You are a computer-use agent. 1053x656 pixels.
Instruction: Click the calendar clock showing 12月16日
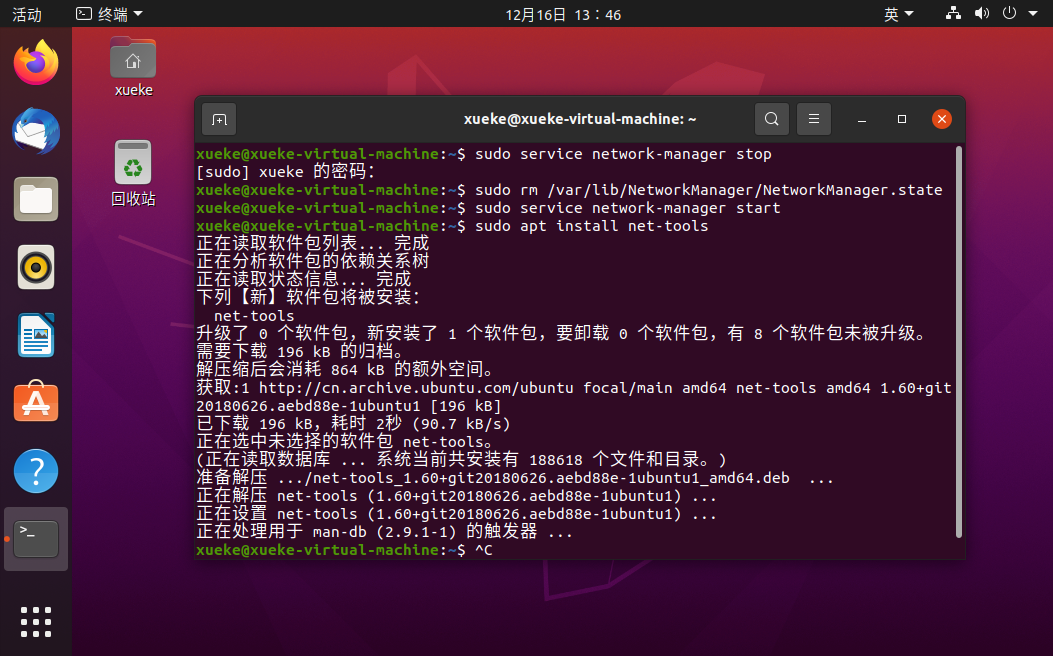pos(563,14)
